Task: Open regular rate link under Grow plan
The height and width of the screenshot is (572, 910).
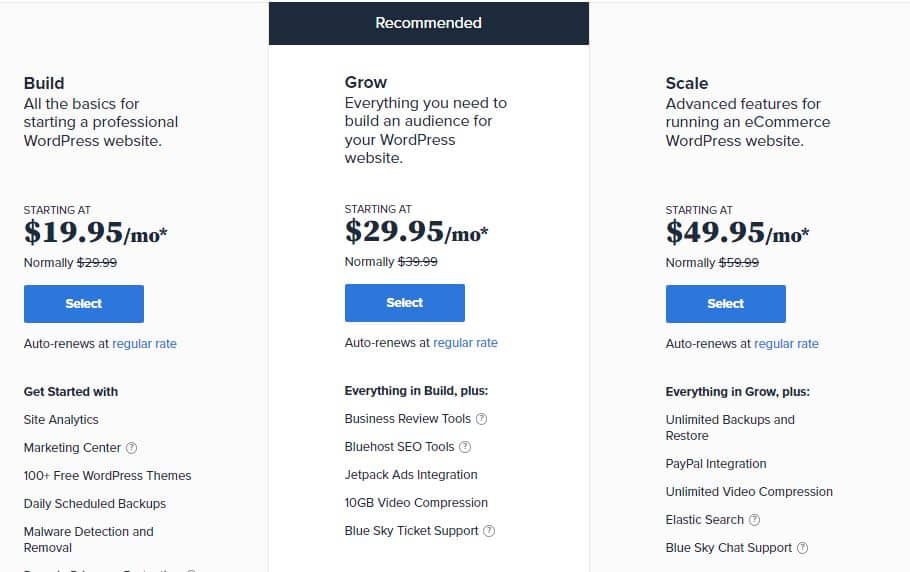Action: pyautogui.click(x=465, y=342)
